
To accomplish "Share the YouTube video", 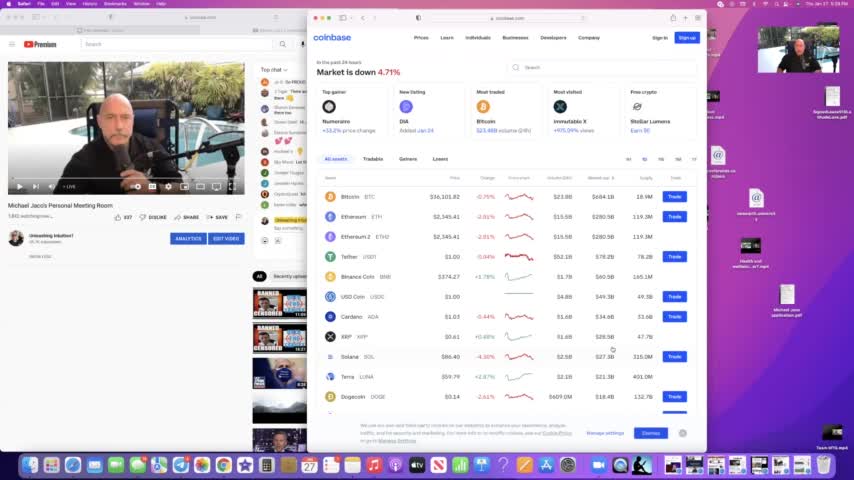I will 187,217.
